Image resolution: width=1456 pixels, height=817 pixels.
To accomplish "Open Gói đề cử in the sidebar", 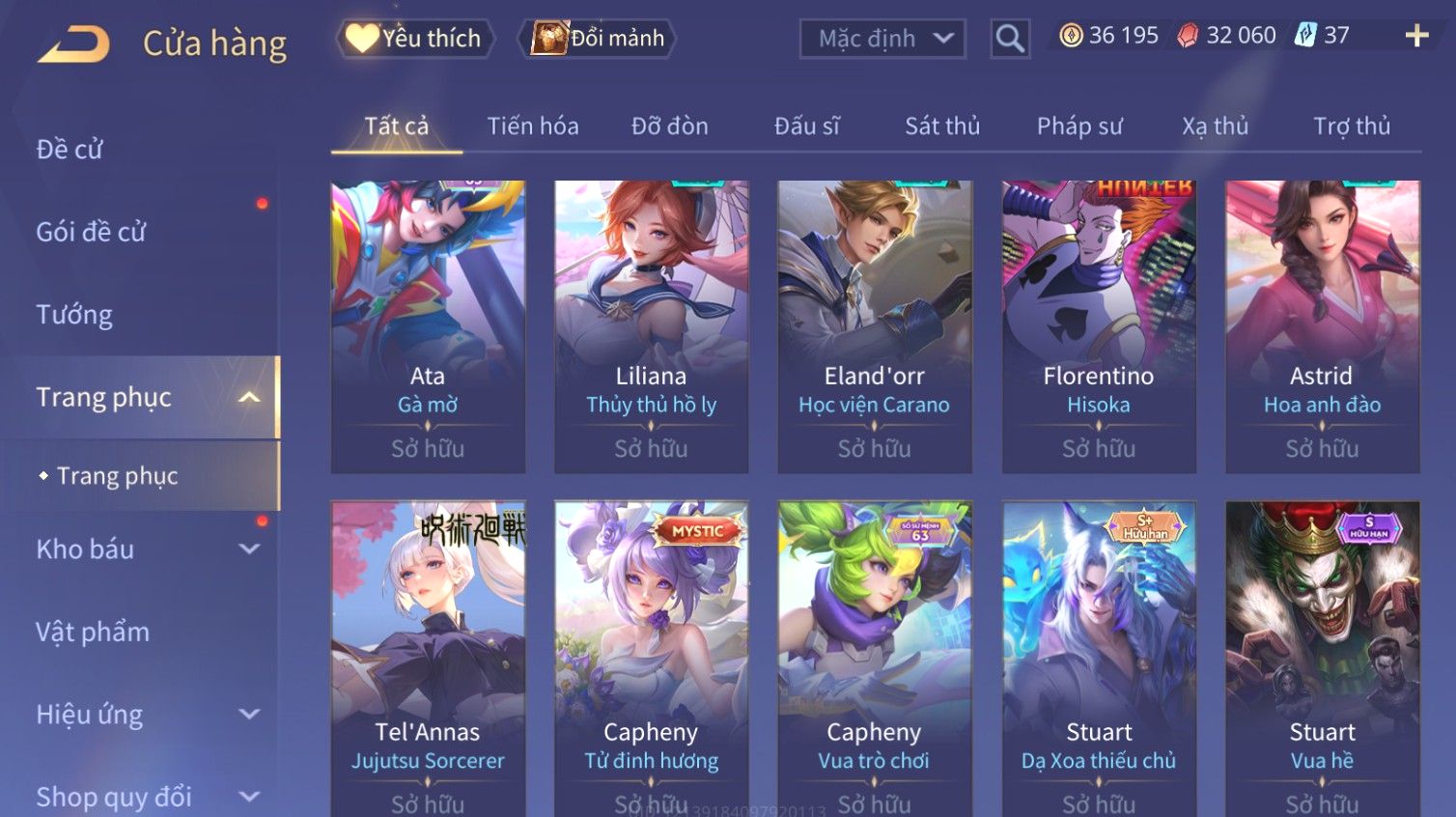I will (x=91, y=232).
